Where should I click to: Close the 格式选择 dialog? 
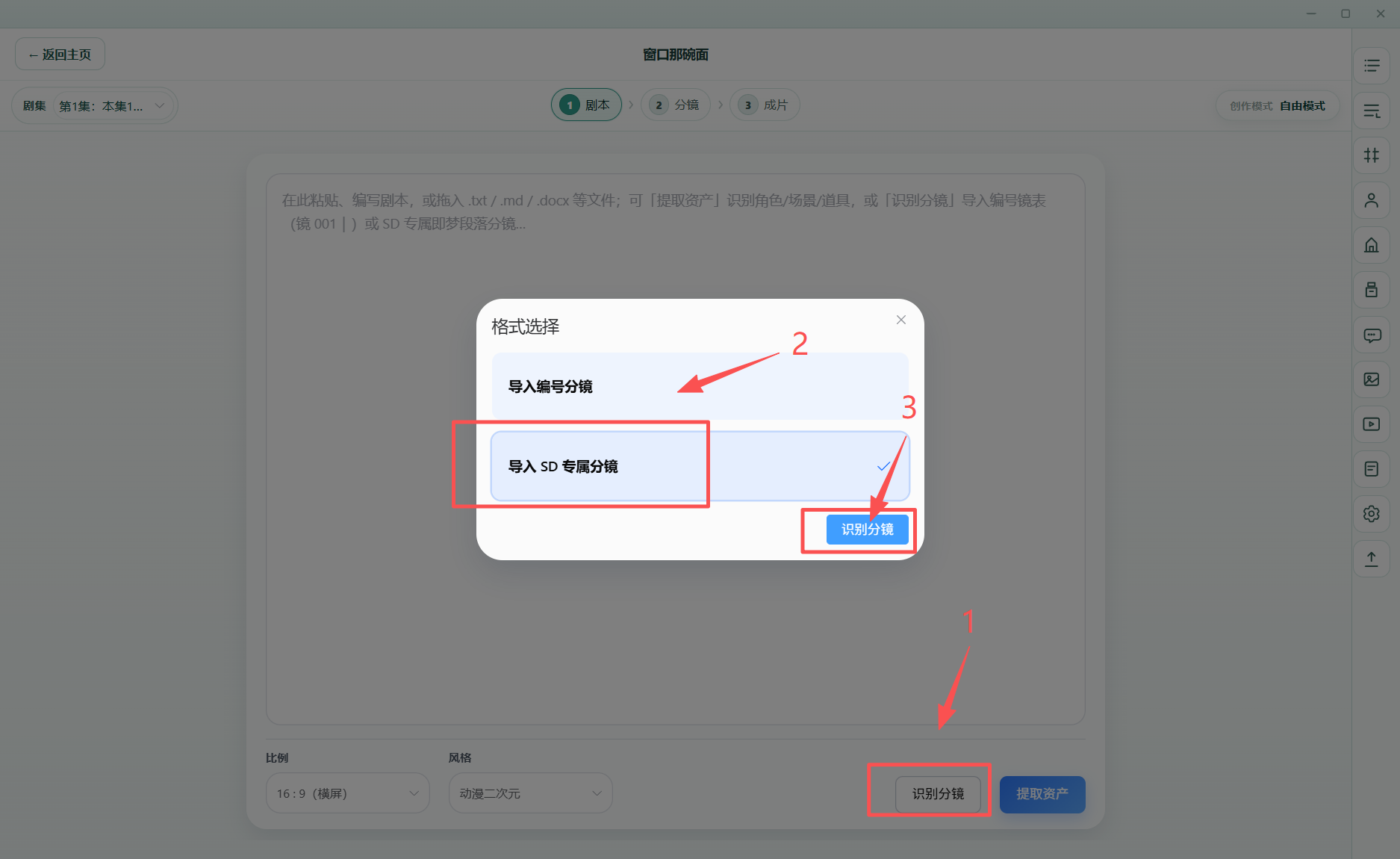click(x=901, y=320)
